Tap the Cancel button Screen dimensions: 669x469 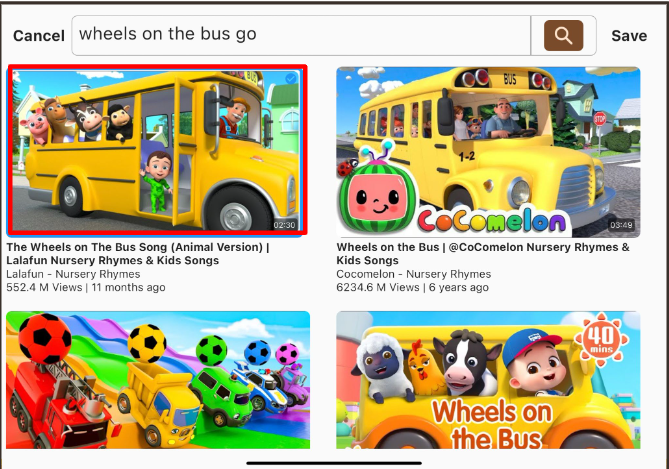point(39,36)
